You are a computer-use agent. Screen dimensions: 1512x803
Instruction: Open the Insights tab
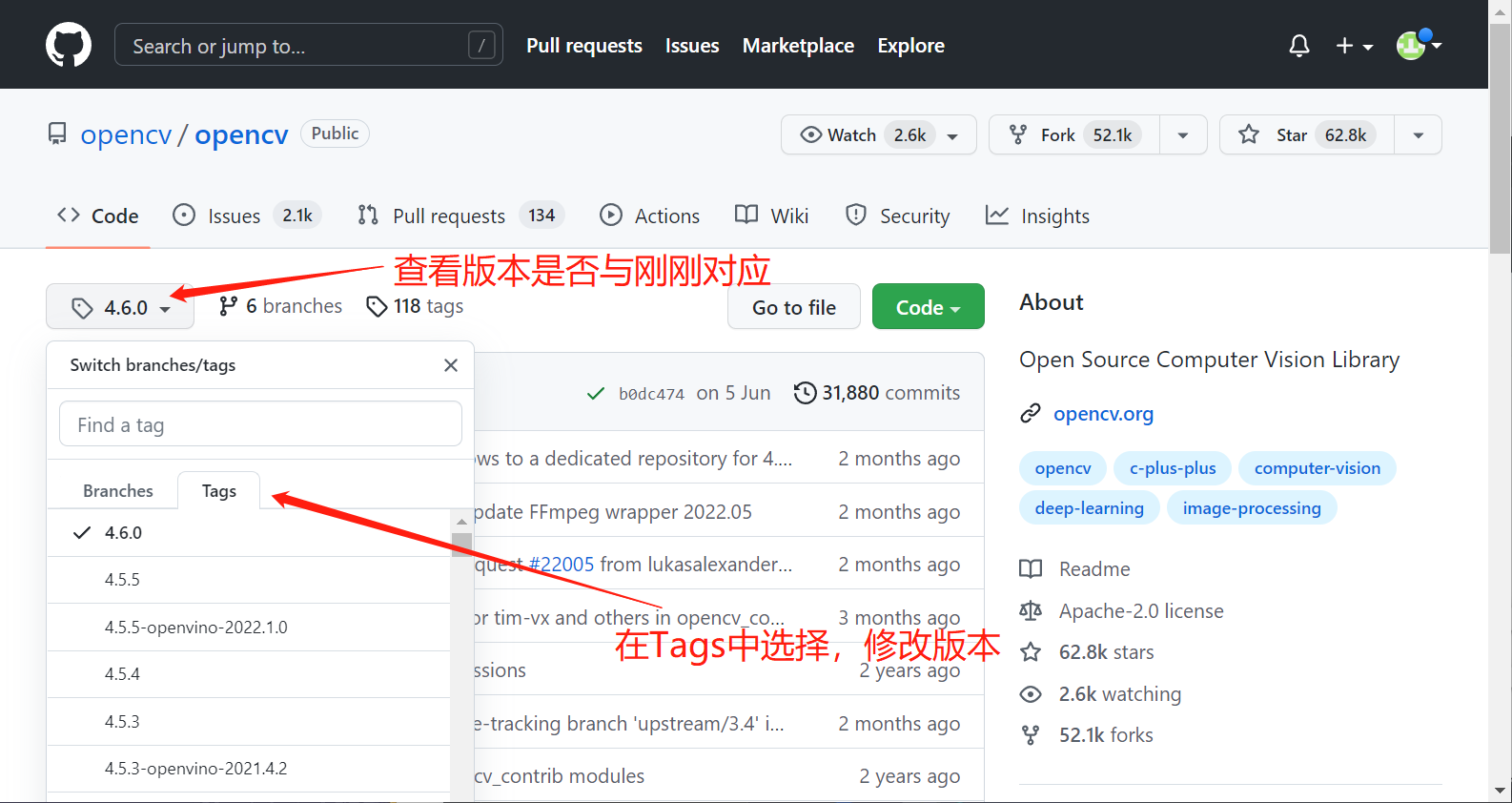coord(1037,216)
